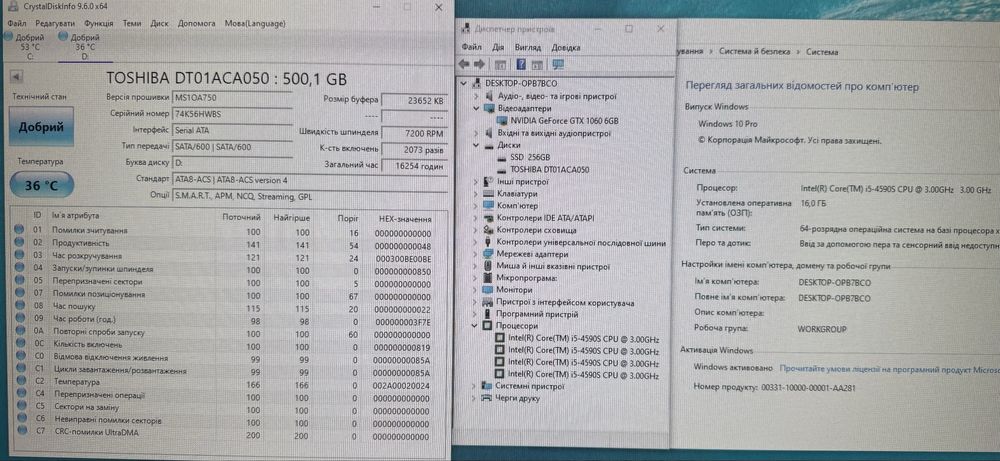
Task: Click disk C: status indicator showing 53 °C
Action: click(29, 47)
